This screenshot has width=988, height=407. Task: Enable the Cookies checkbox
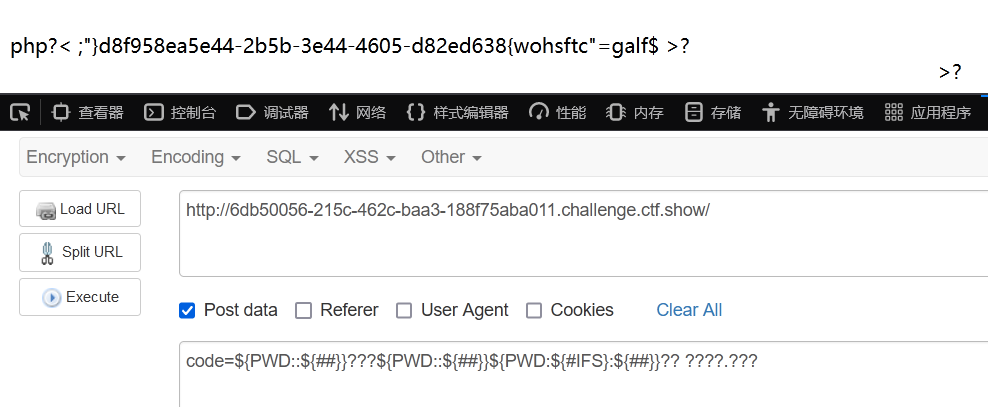click(534, 311)
